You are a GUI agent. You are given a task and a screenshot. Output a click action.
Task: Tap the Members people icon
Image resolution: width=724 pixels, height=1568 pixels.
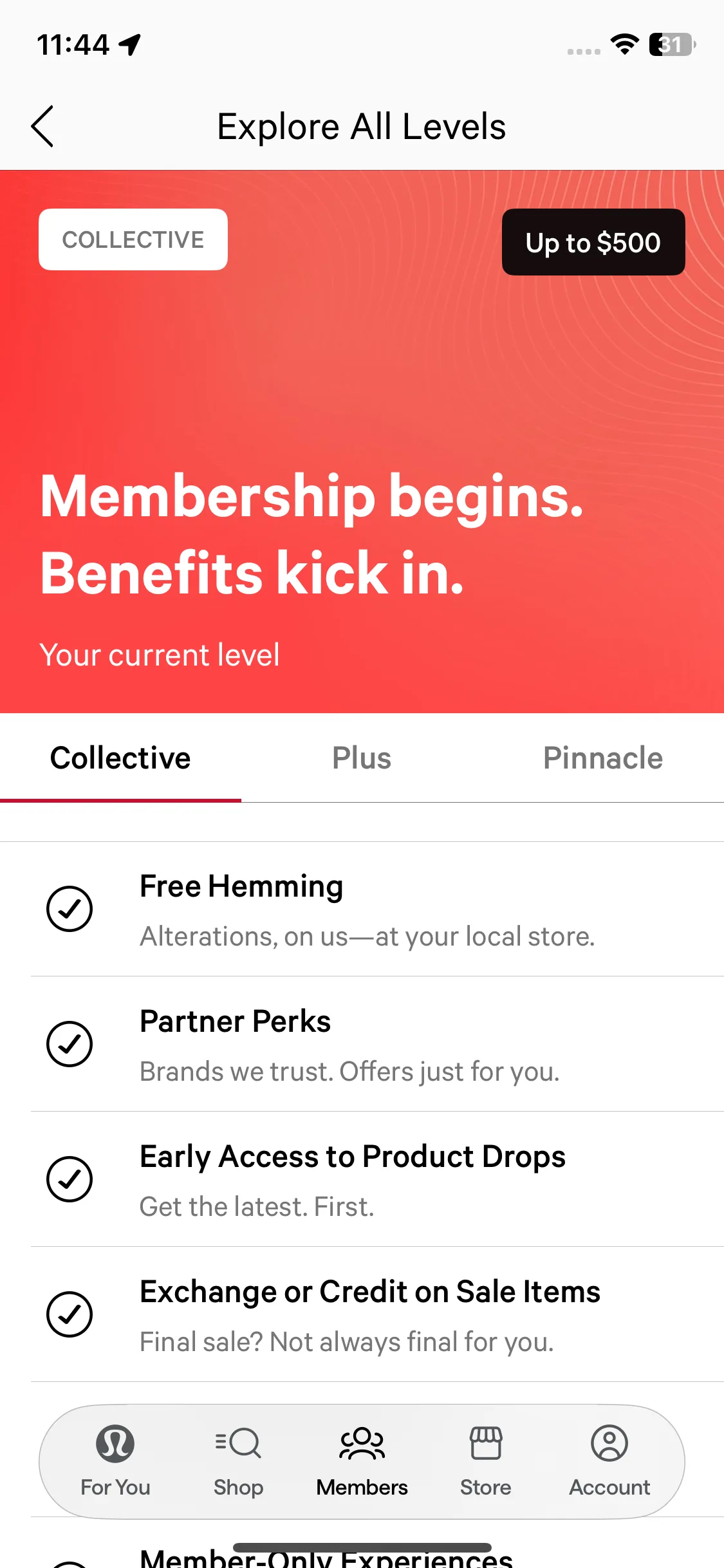point(362,1443)
